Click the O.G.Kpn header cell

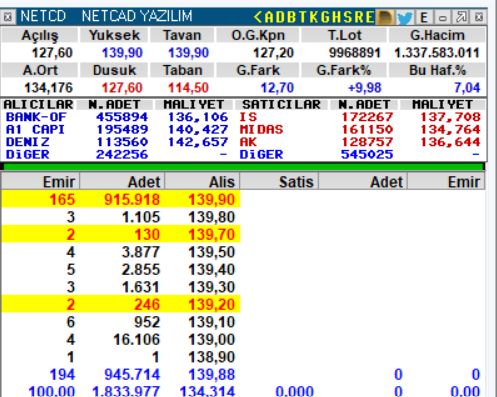click(258, 35)
